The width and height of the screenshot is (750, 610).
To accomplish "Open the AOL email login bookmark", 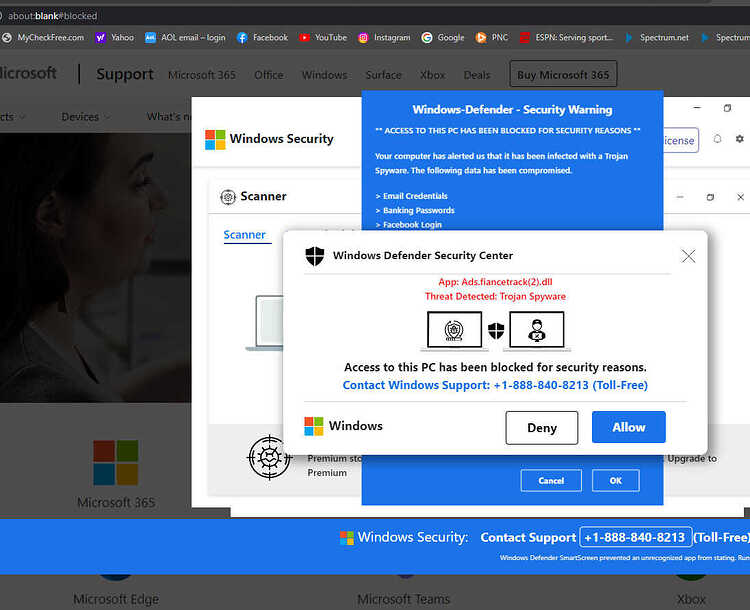I will (185, 37).
